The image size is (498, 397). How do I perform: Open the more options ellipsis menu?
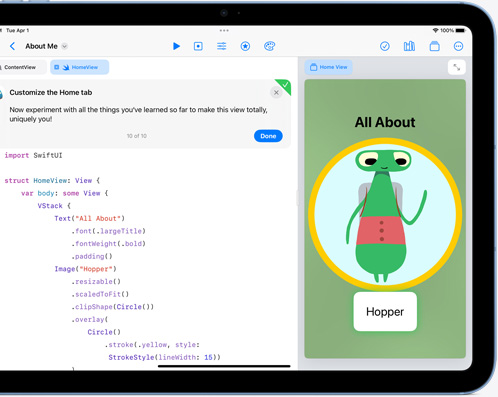coord(458,46)
